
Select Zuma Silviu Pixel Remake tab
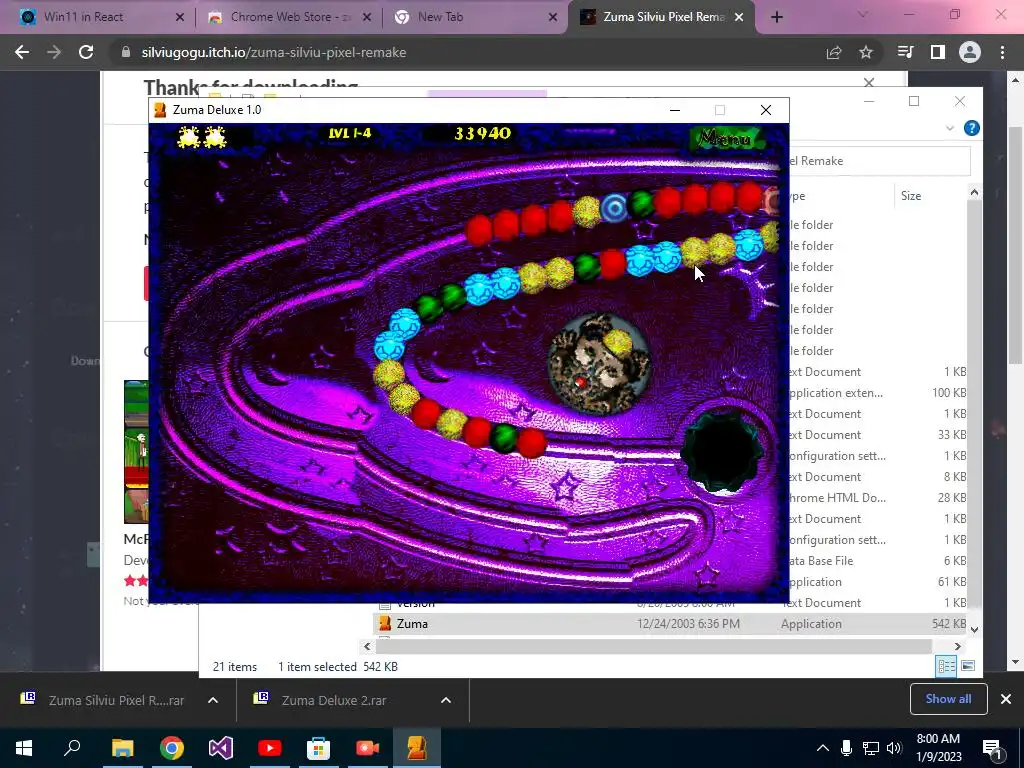click(661, 17)
